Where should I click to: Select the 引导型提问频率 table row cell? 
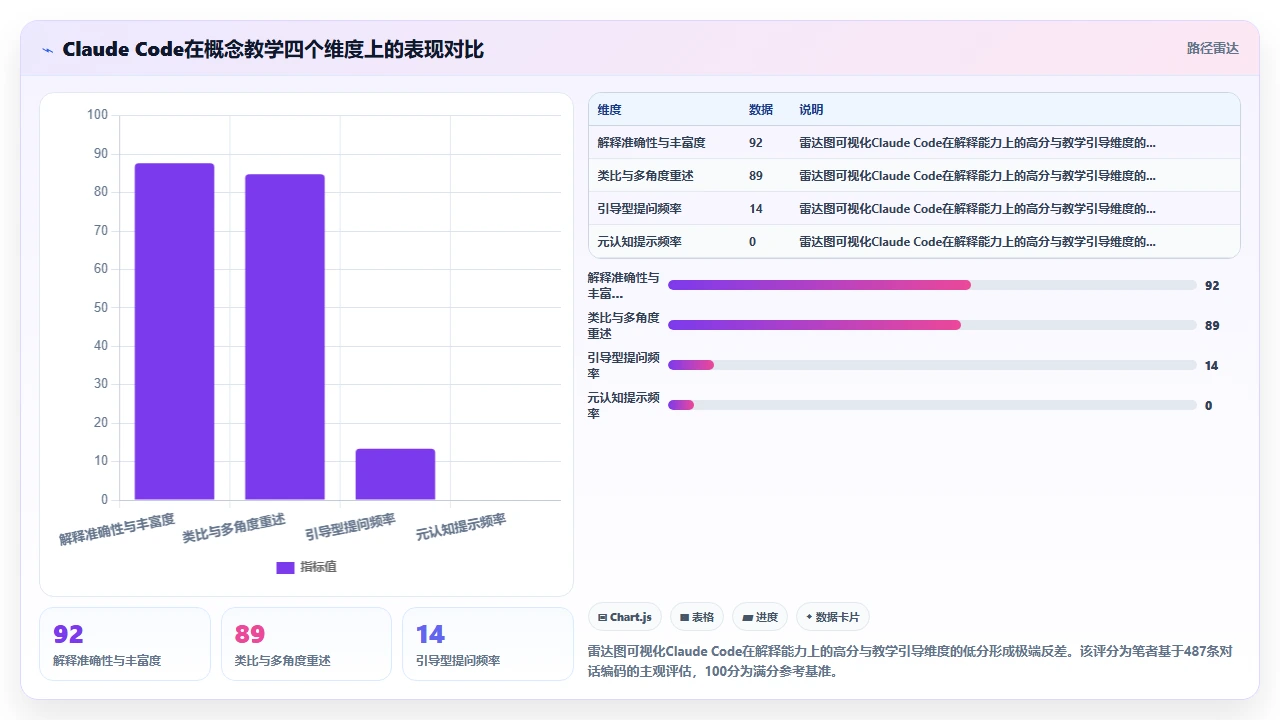(639, 209)
